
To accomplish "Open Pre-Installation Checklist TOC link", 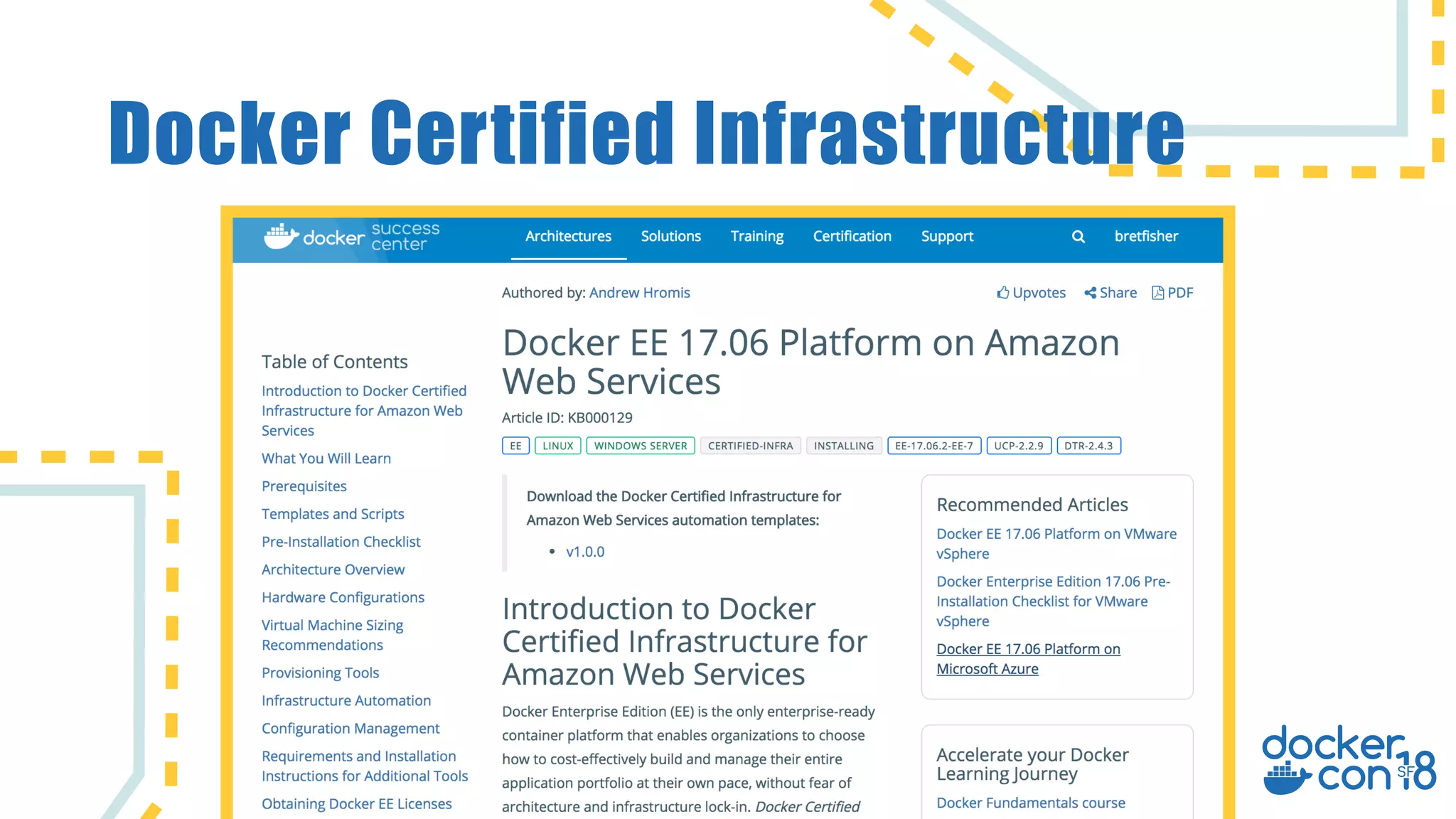I will (x=341, y=542).
